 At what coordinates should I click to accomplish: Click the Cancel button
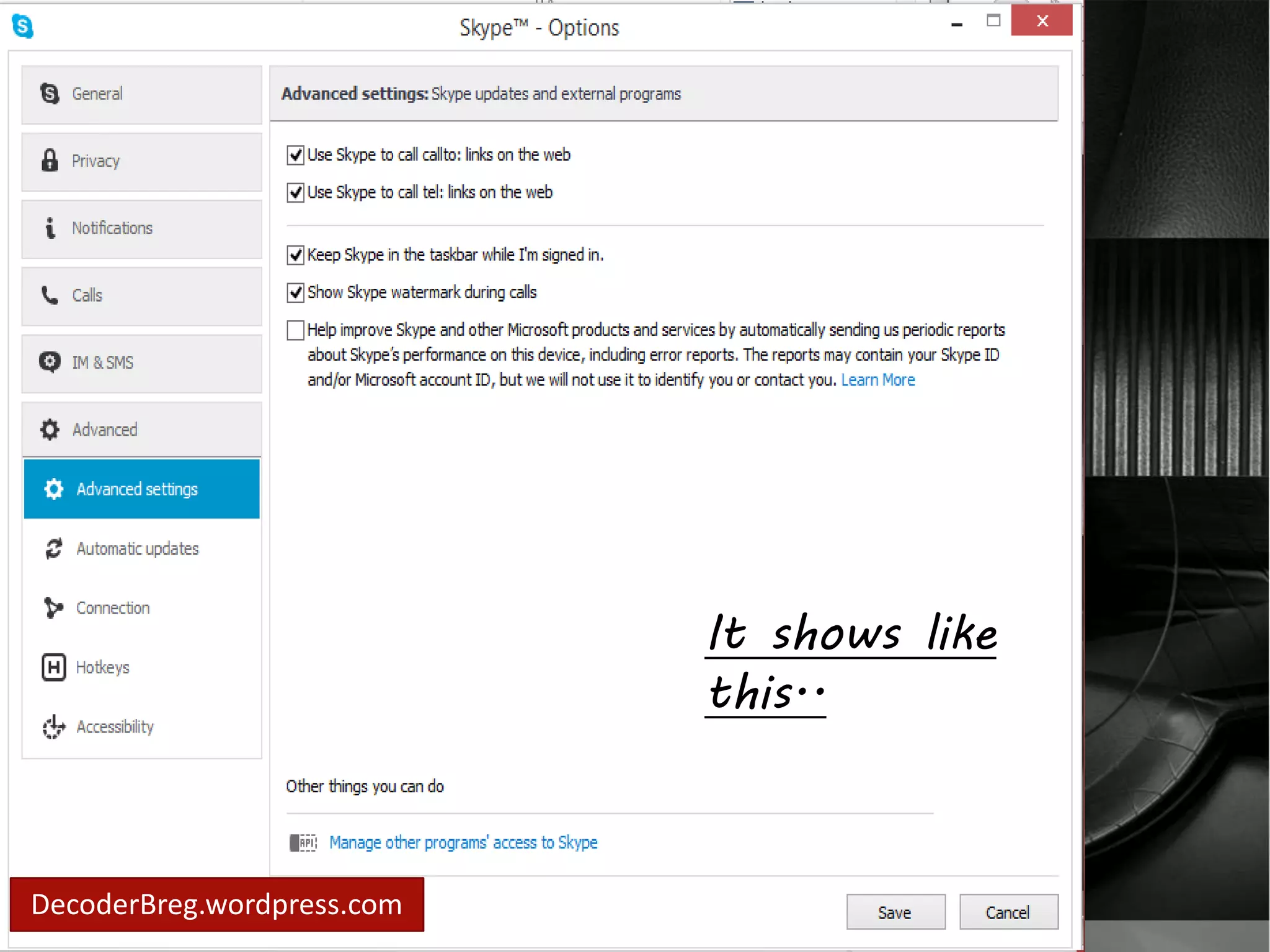pyautogui.click(x=1008, y=912)
